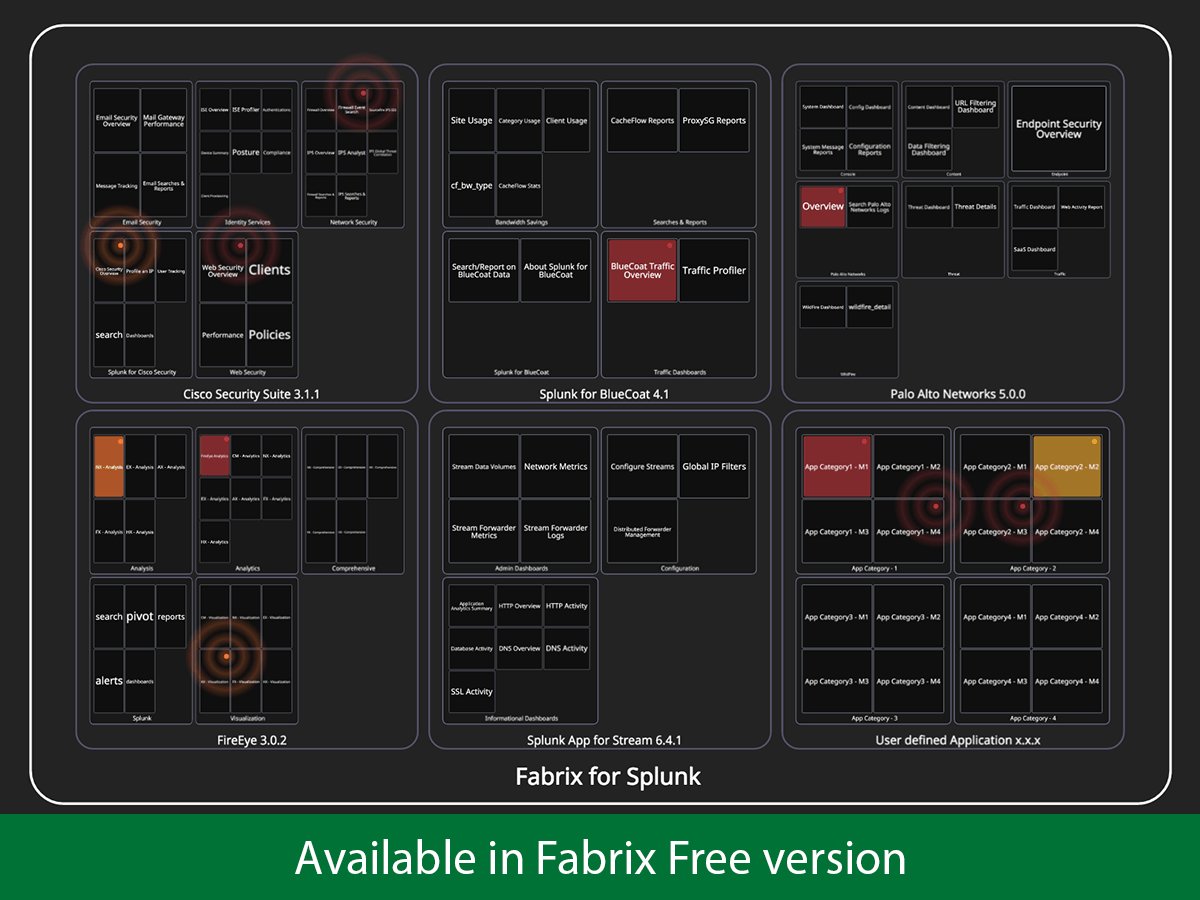
Task: Open ProxySG Reports
Action: pyautogui.click(x=714, y=120)
